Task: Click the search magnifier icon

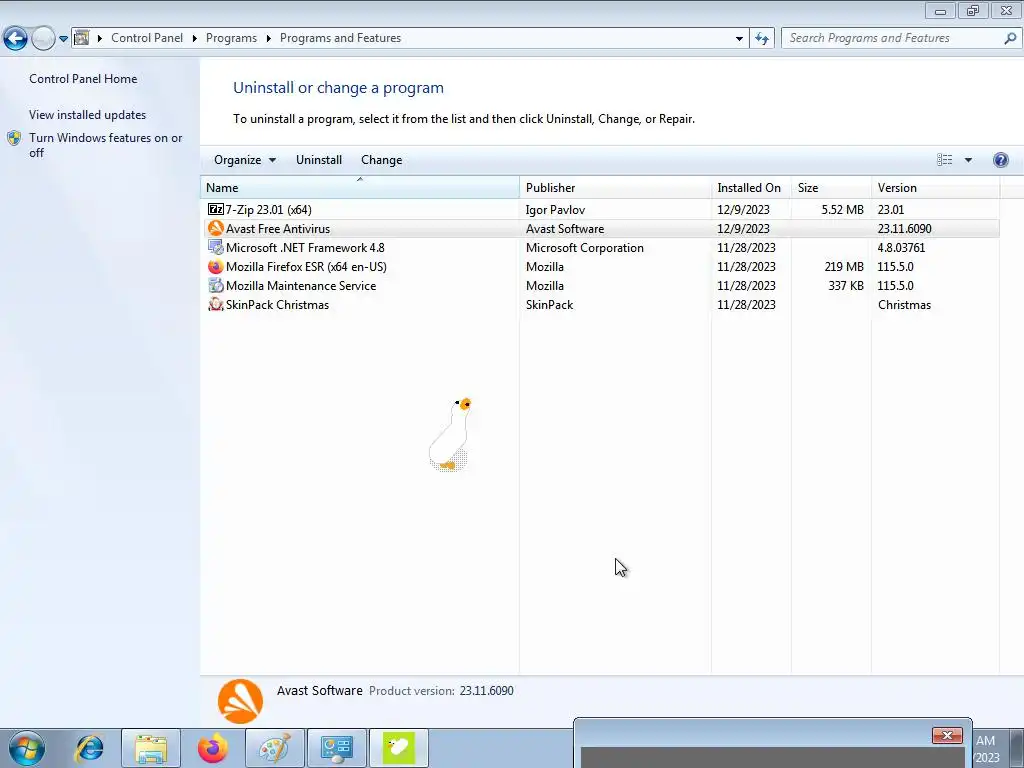Action: (1010, 39)
